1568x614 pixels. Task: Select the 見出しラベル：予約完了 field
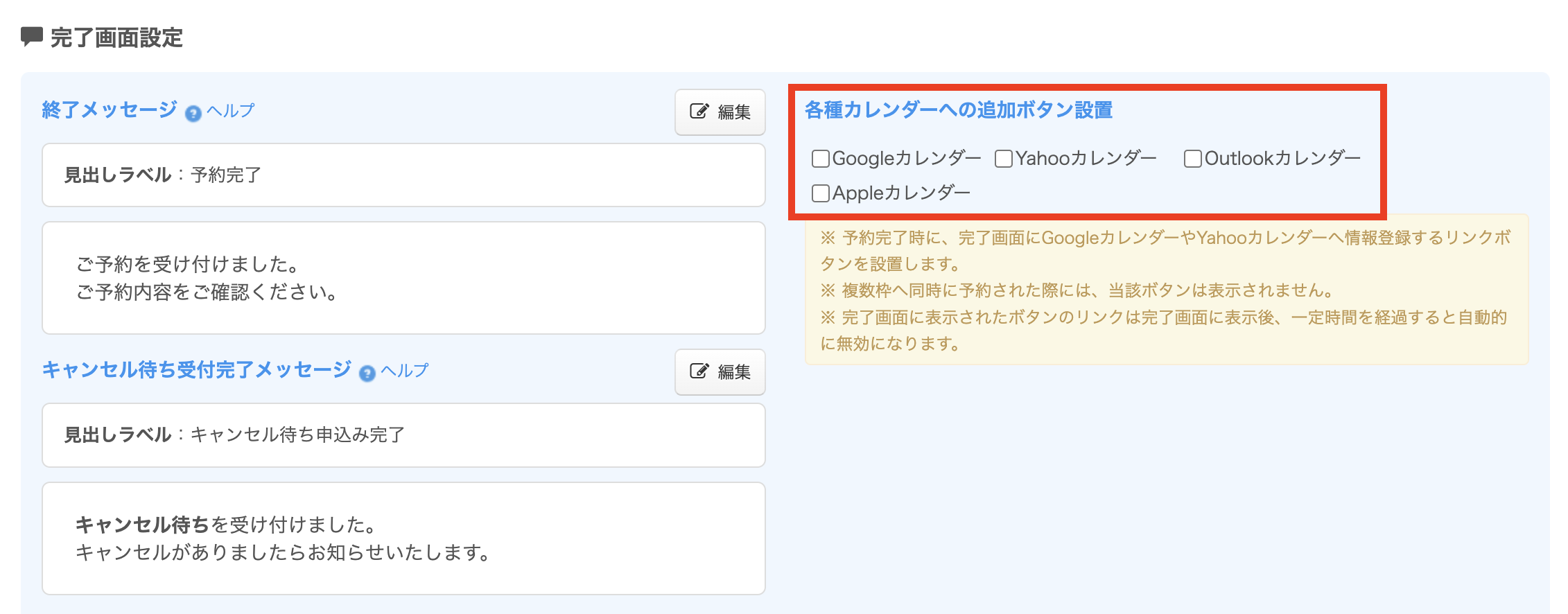(403, 175)
